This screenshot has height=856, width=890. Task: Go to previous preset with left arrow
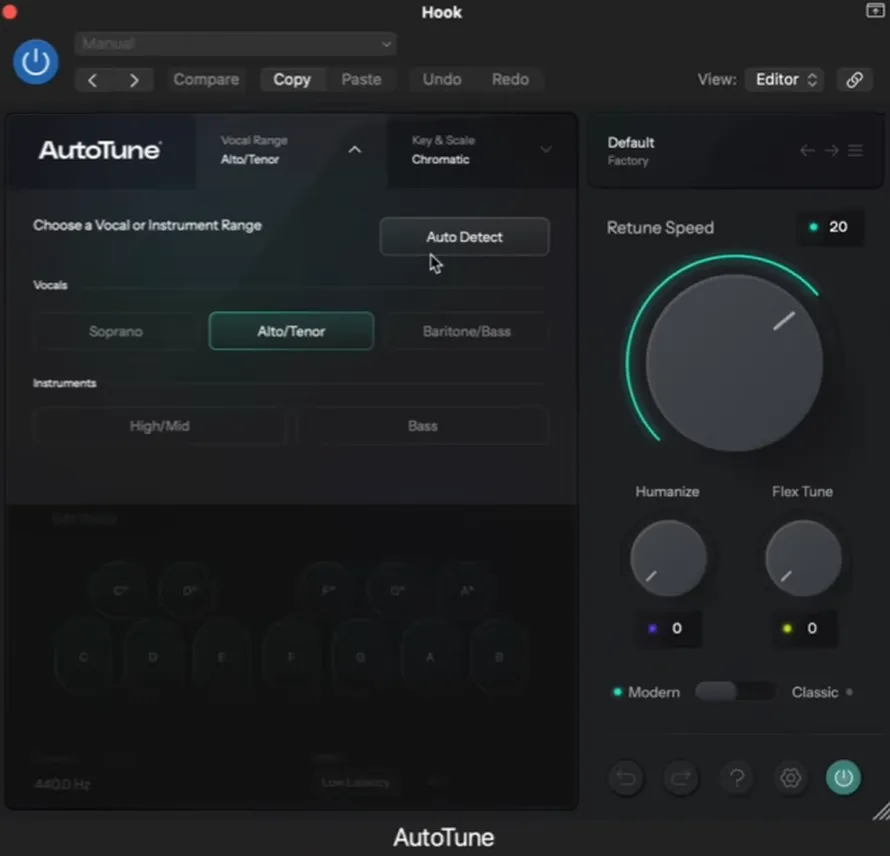tap(94, 80)
